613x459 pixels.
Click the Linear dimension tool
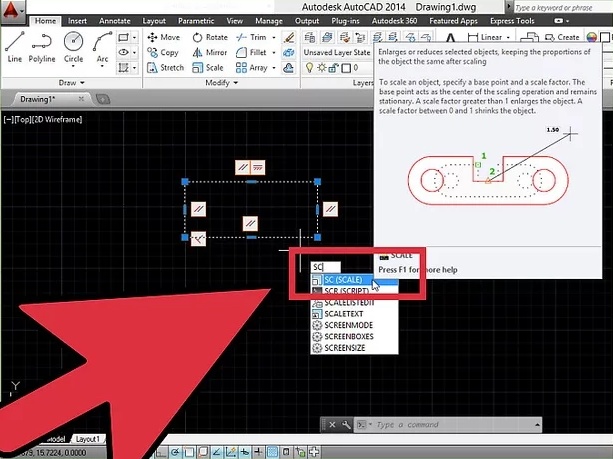click(x=485, y=37)
